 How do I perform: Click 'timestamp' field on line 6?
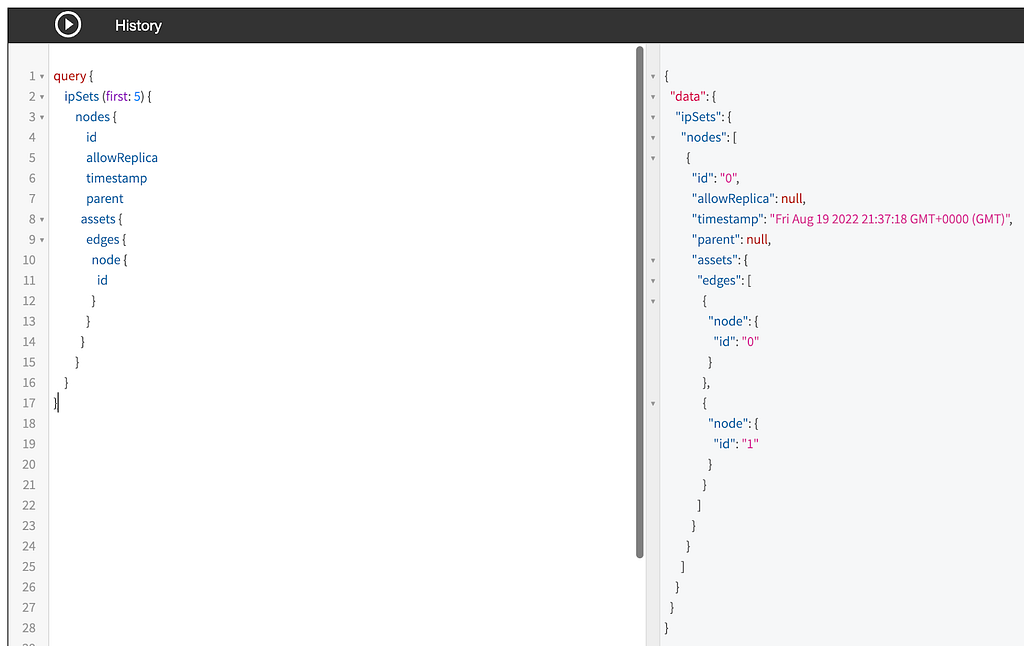pos(117,178)
